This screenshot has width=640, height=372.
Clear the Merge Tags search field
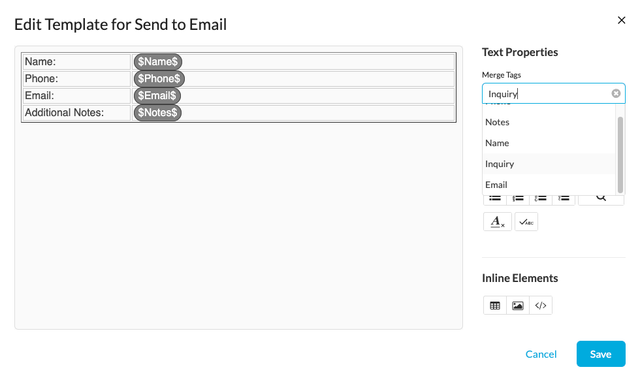pos(616,94)
